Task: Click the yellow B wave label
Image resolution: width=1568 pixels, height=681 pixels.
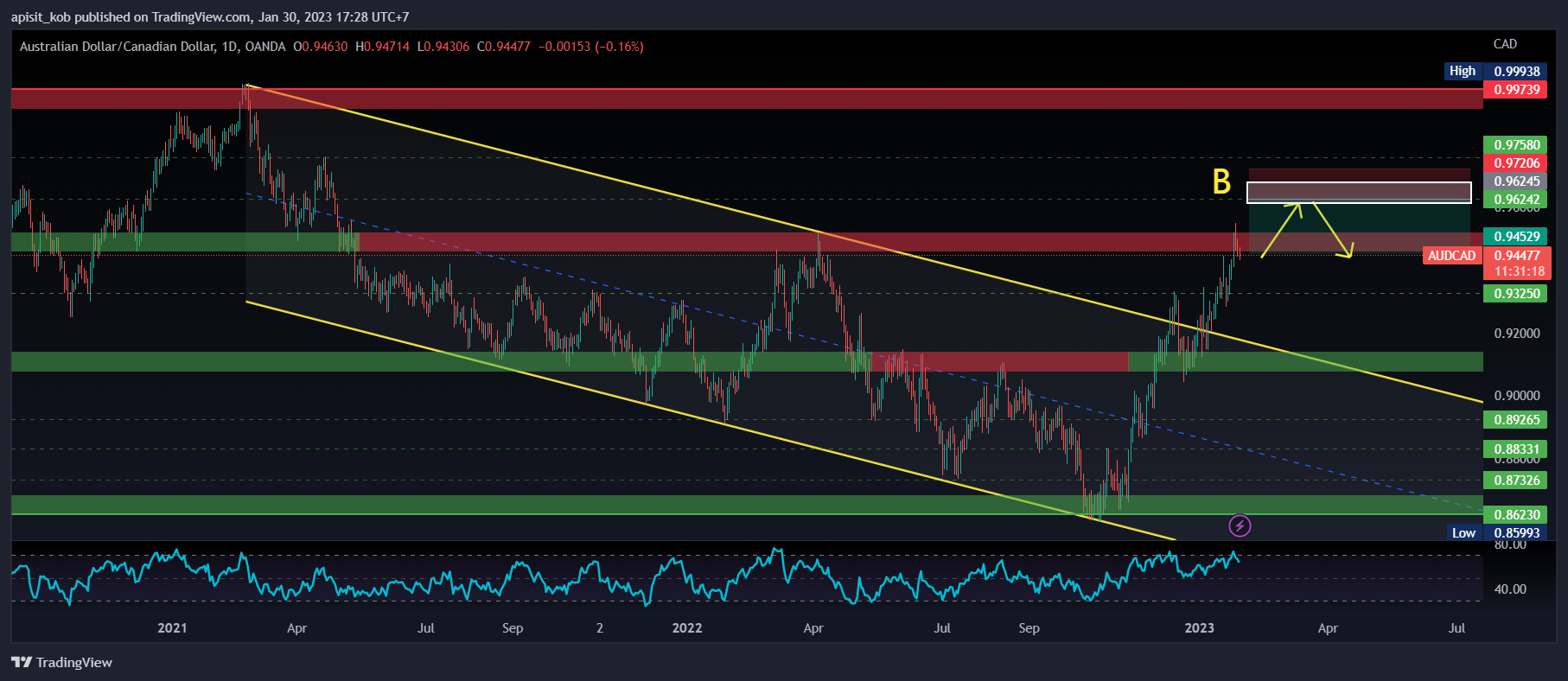Action: click(1221, 181)
